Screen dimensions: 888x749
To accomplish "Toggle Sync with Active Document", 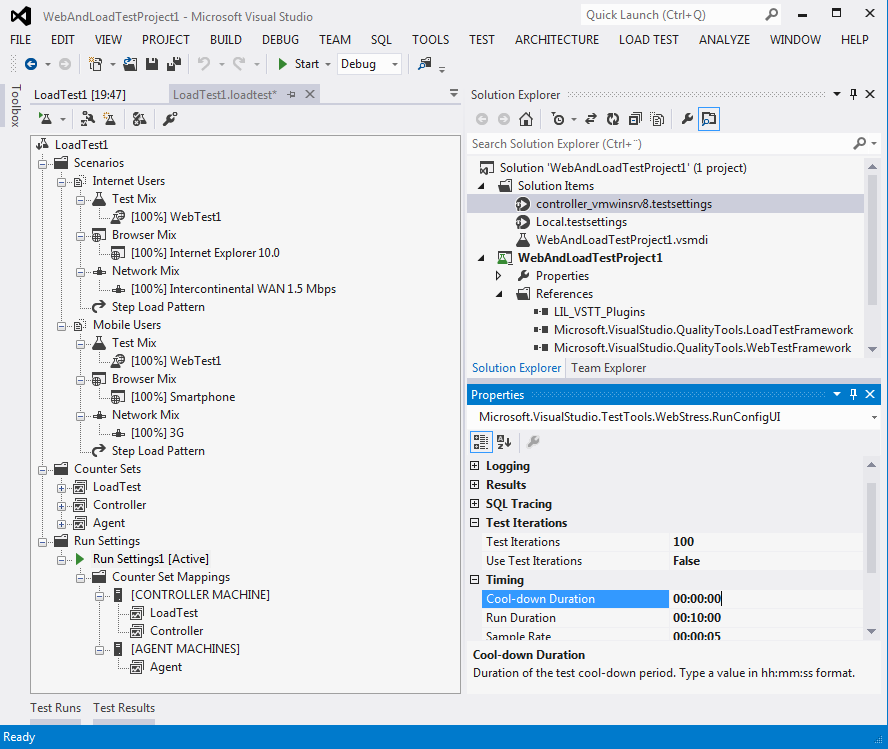I will (x=591, y=119).
